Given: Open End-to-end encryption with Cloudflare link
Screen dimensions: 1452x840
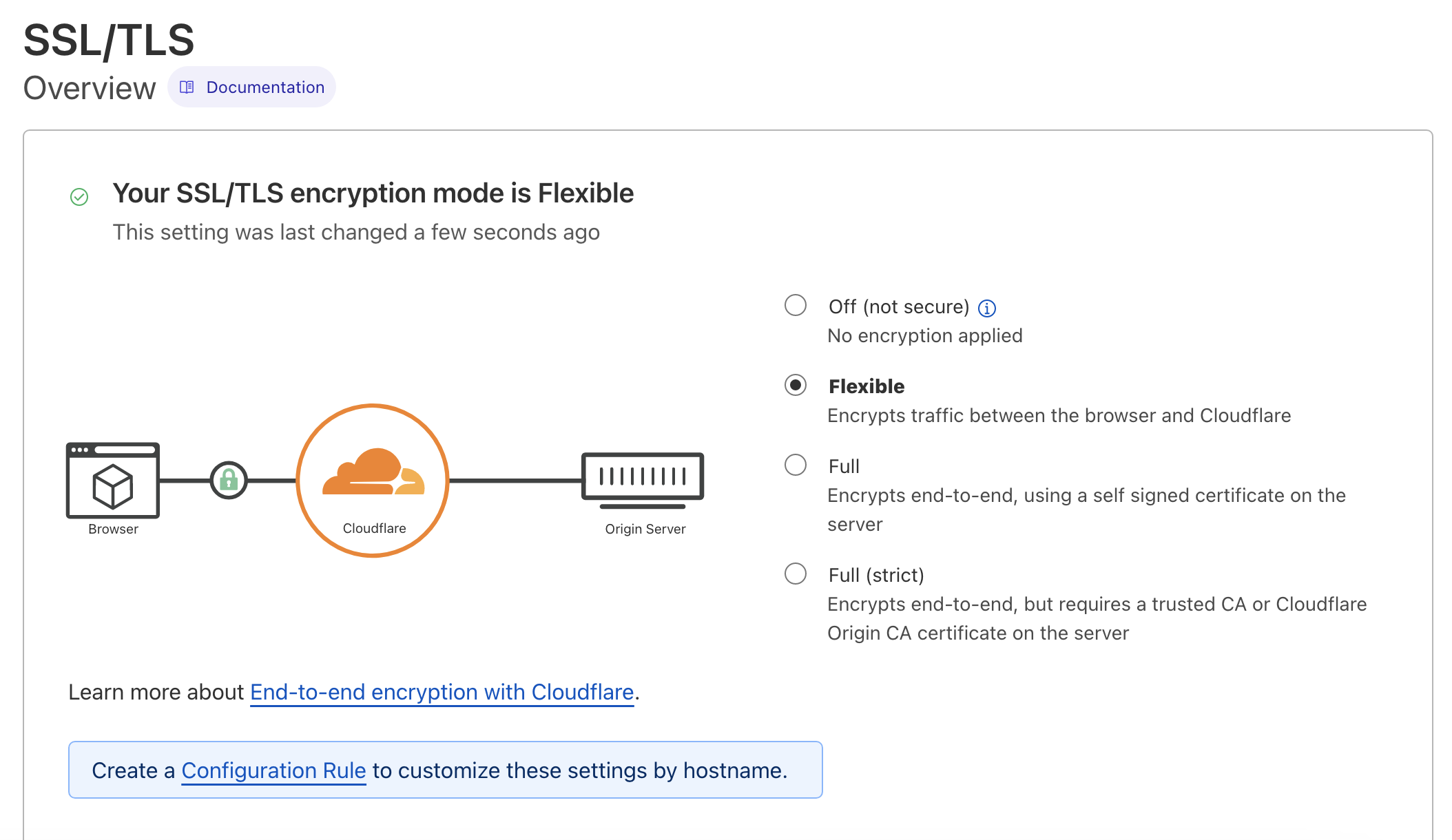Looking at the screenshot, I should coord(442,692).
